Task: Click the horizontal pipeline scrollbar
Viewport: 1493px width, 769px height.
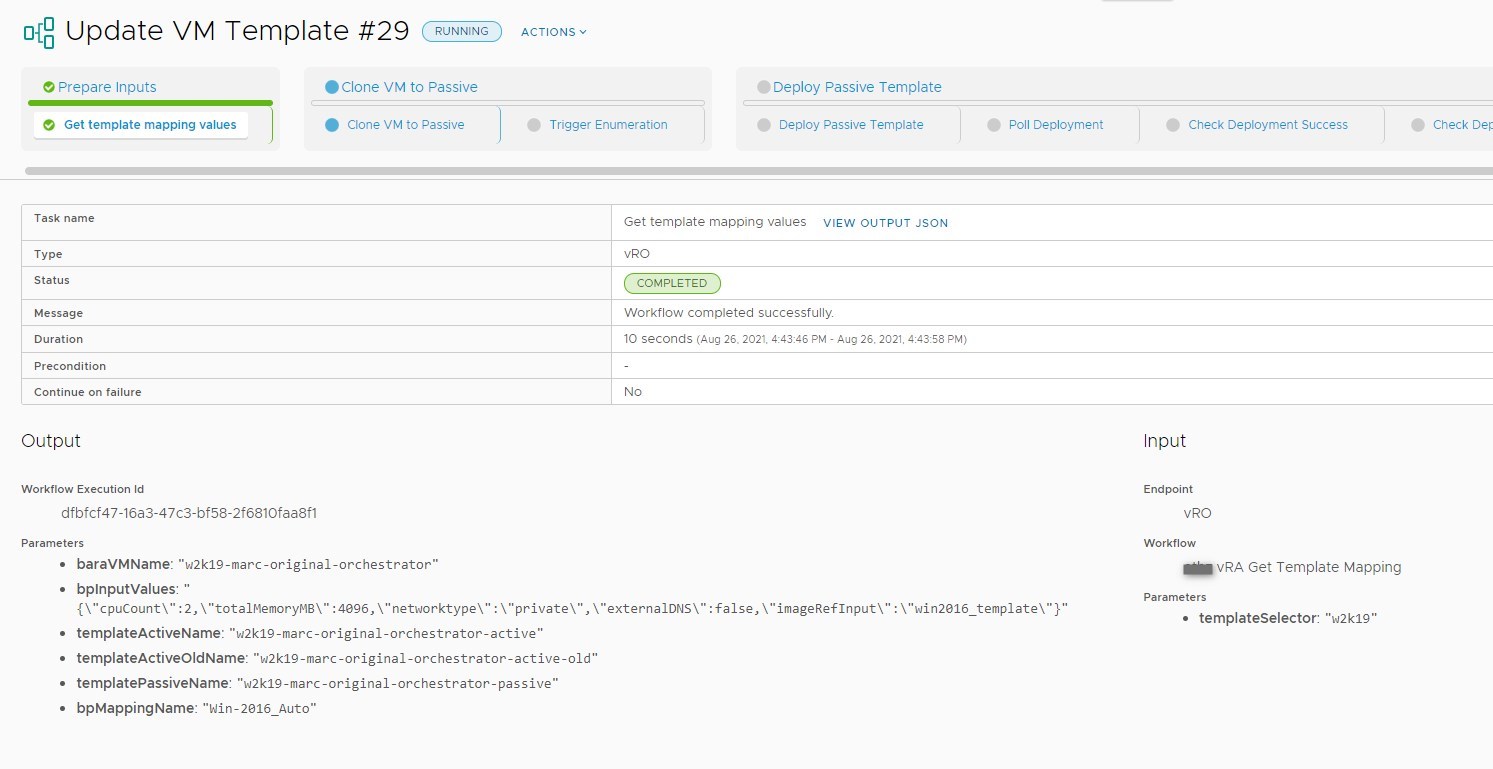Action: tap(700, 171)
